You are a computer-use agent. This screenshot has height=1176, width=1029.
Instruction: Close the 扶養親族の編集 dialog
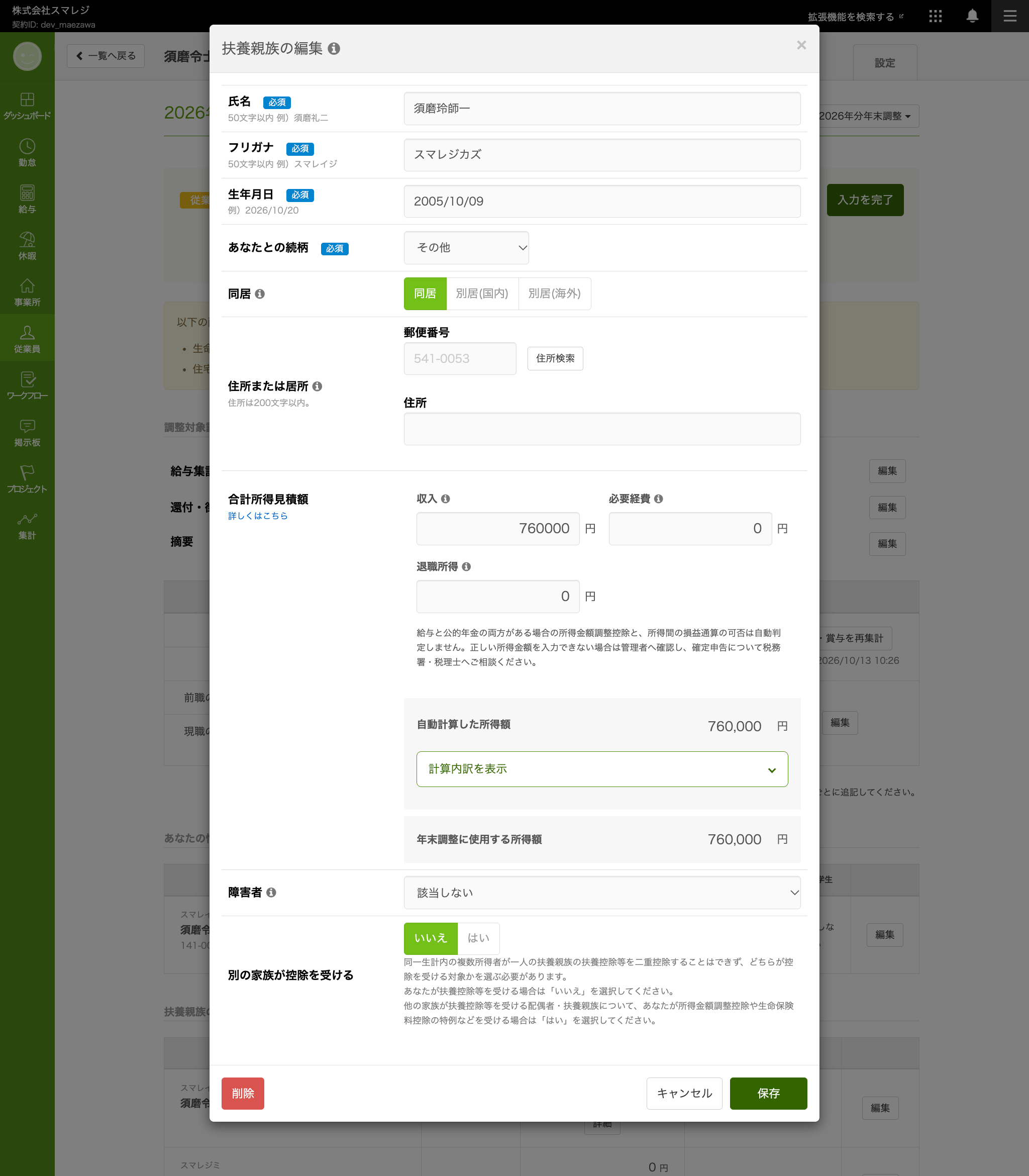(x=801, y=45)
